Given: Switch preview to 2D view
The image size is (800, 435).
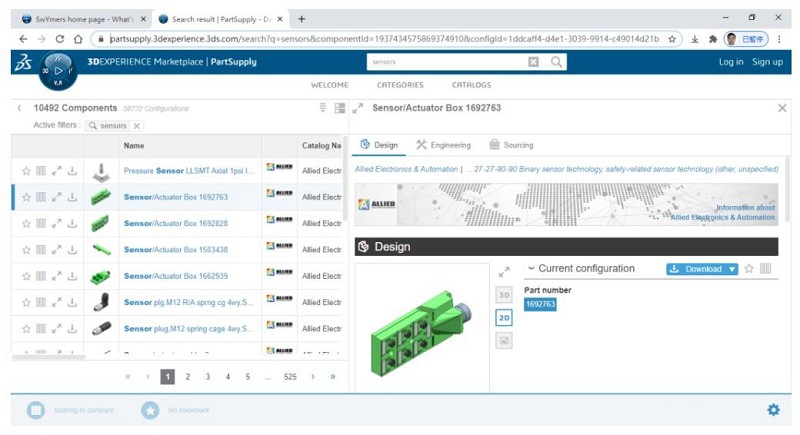Looking at the screenshot, I should 504,317.
